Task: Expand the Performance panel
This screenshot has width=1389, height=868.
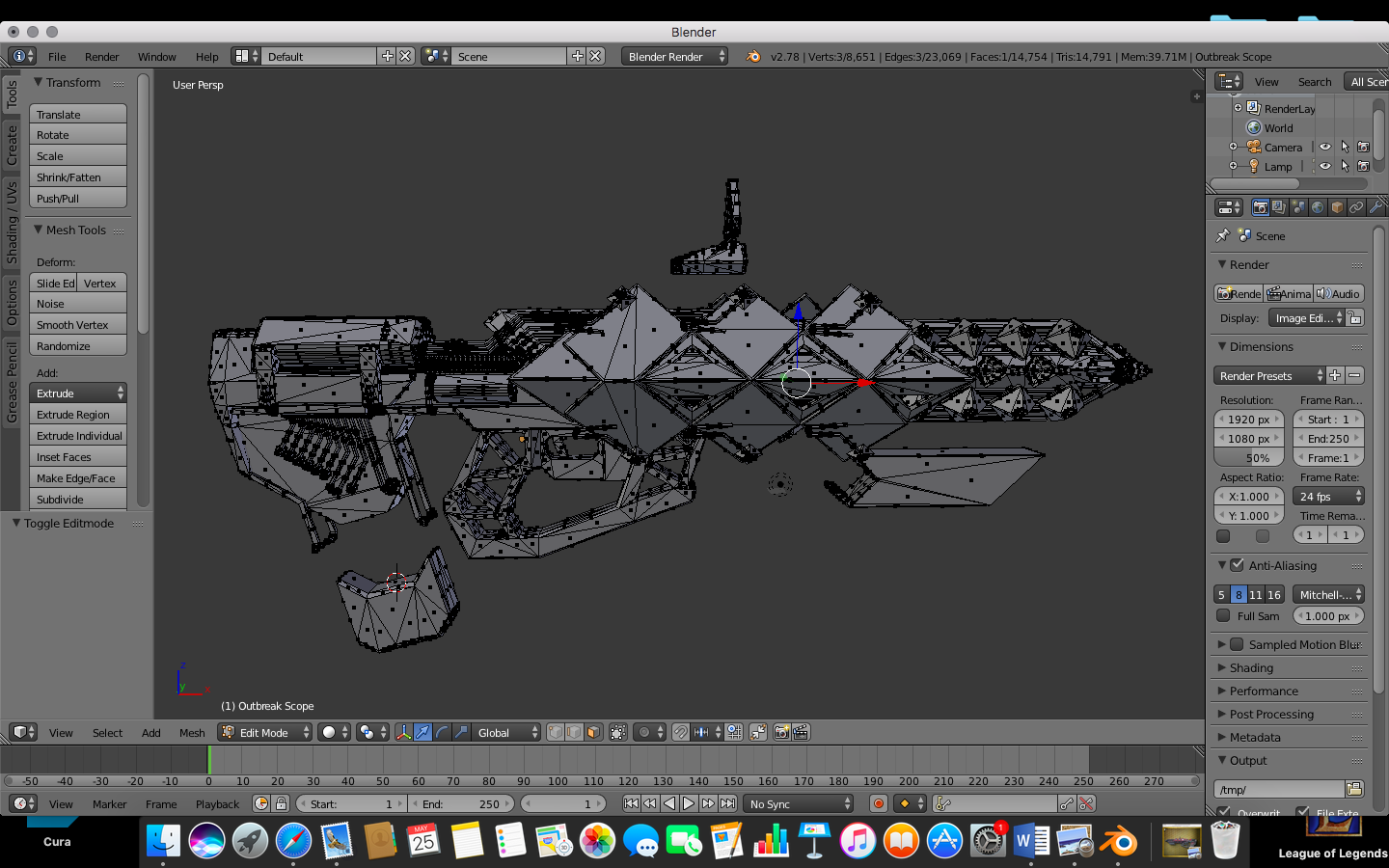Action: click(x=1264, y=691)
